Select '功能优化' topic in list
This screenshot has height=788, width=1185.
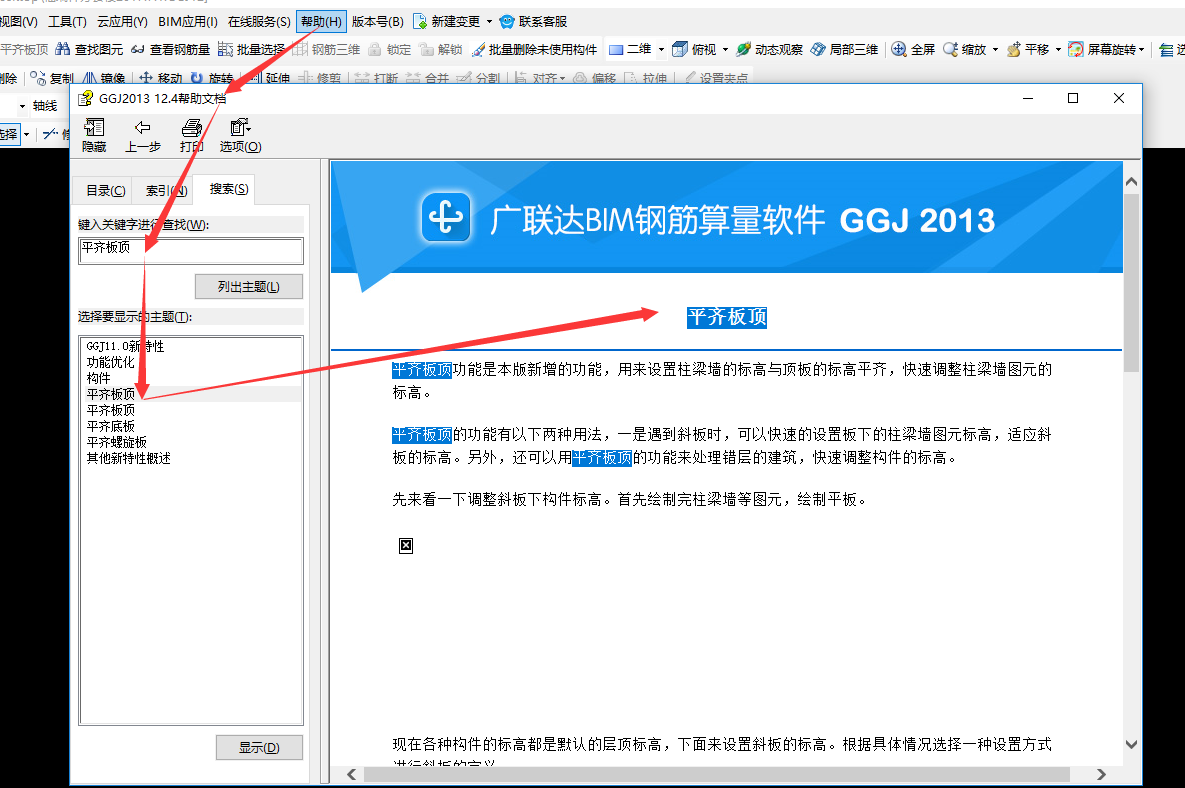click(x=110, y=362)
